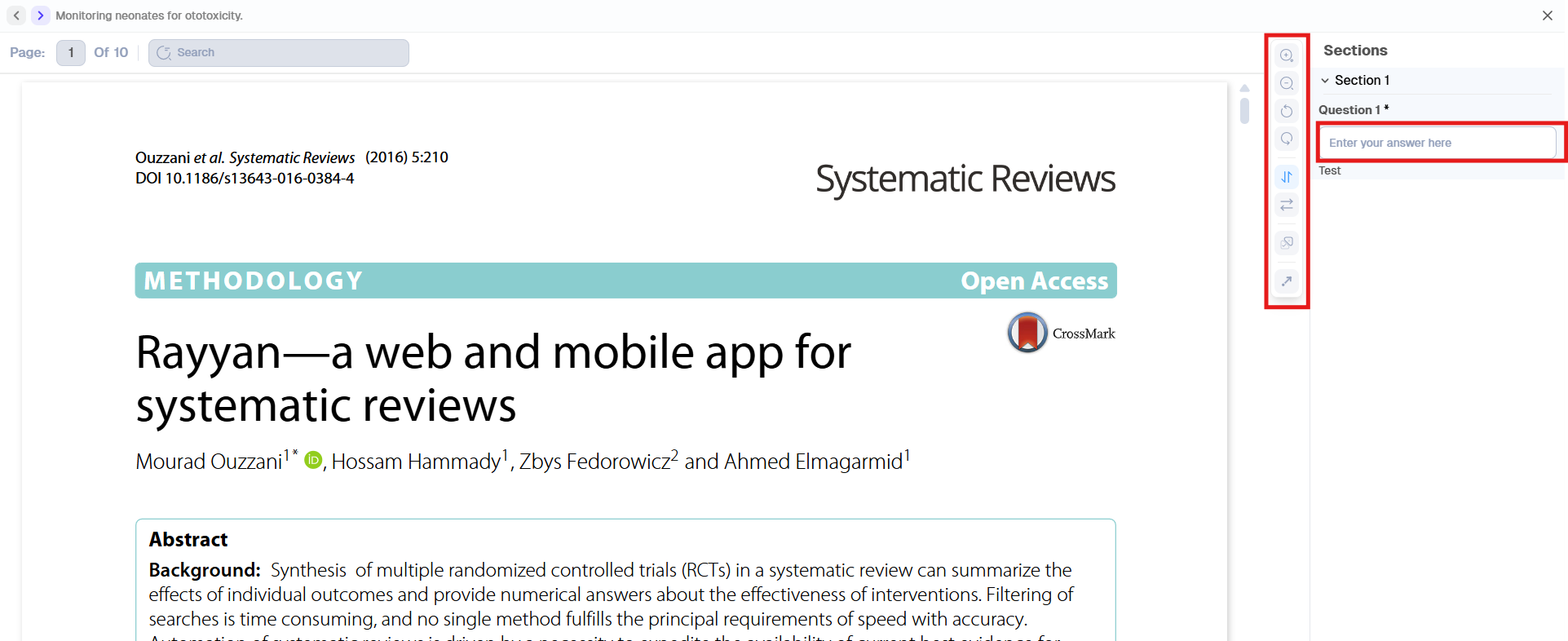Toggle vertical scrolling mode icon

point(1287,177)
